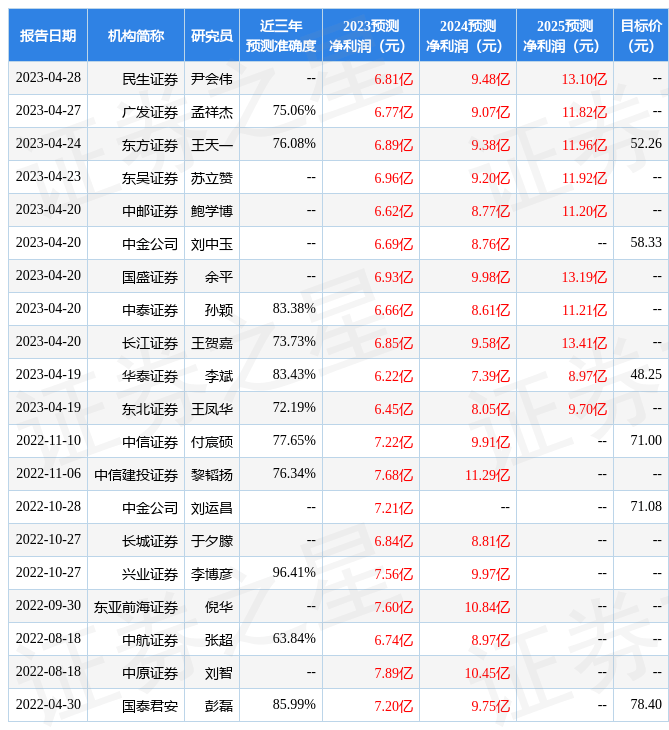Click analyst name 刘运昌
Screen dimensions: 669x730
pyautogui.click(x=212, y=508)
